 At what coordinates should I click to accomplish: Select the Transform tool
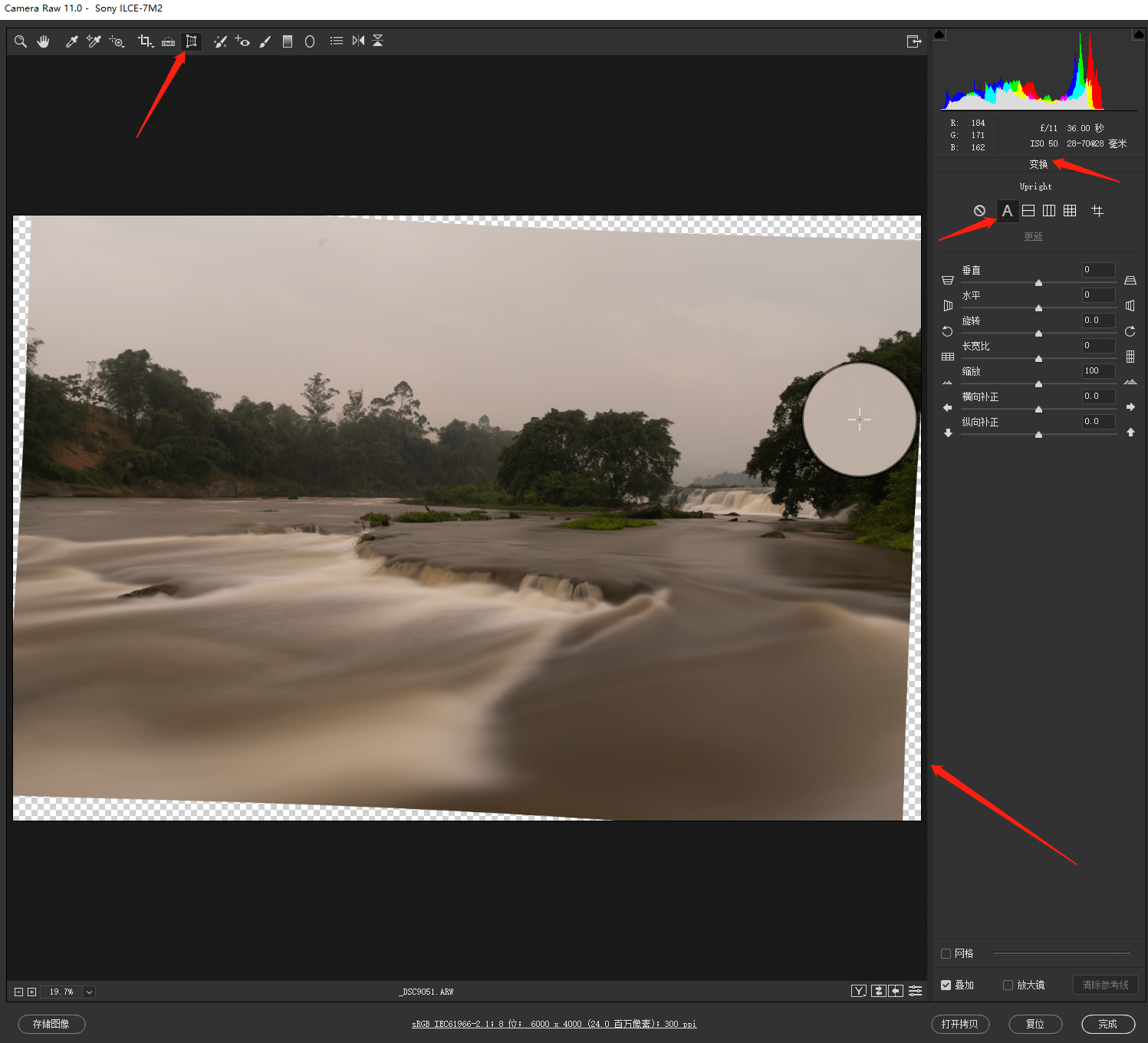192,41
